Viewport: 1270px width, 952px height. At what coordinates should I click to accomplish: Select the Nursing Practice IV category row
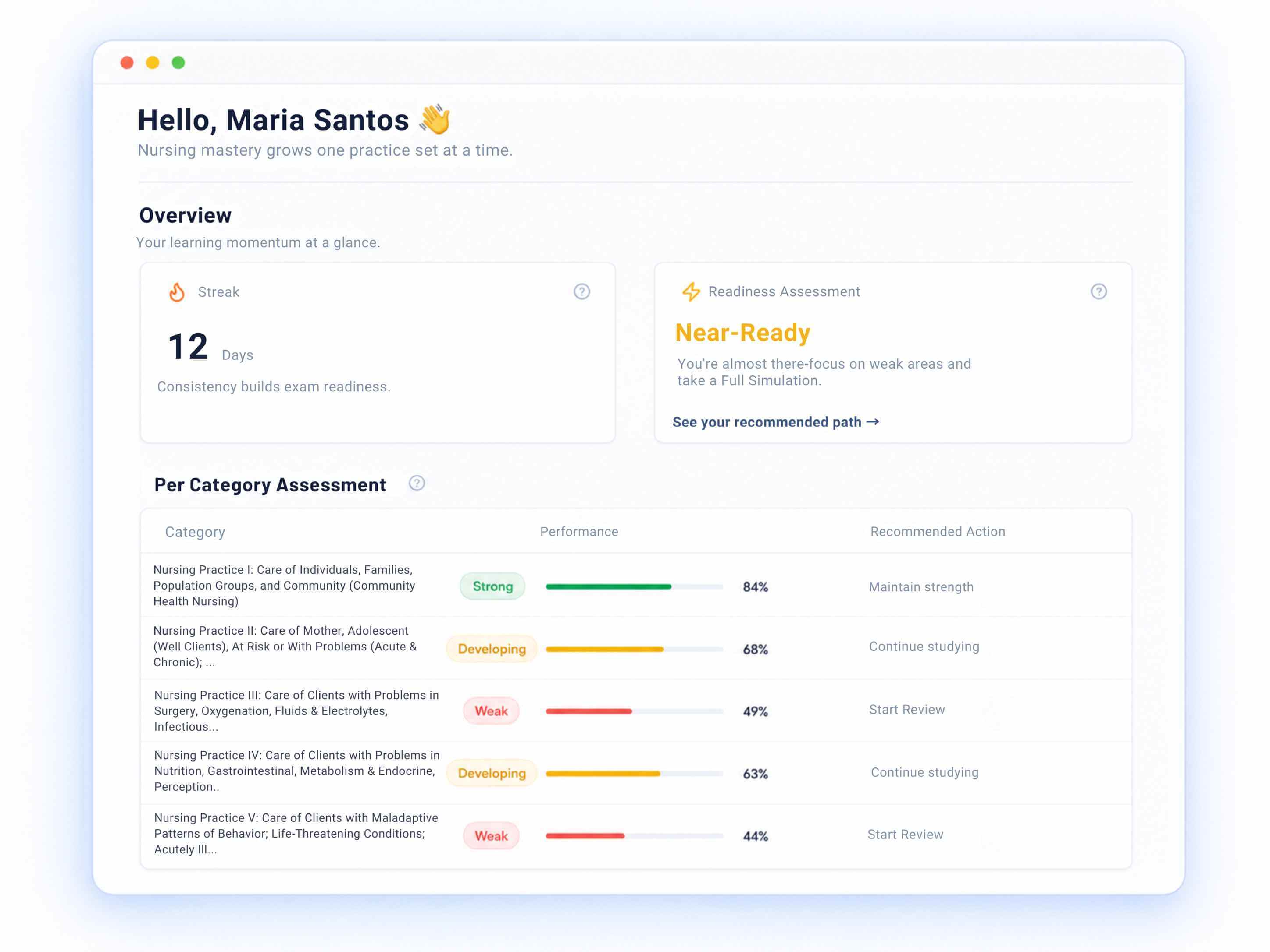pyautogui.click(x=635, y=773)
